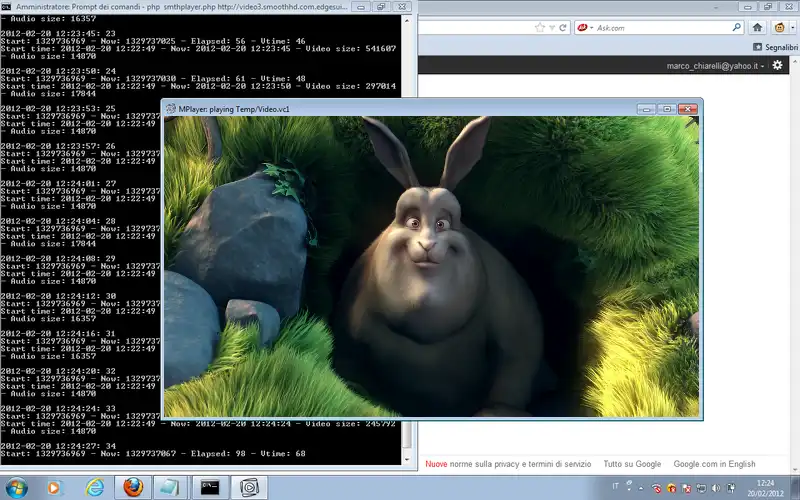Viewport: 800px width, 500px height.
Task: Show hidden system tray icons
Action: pos(641,488)
